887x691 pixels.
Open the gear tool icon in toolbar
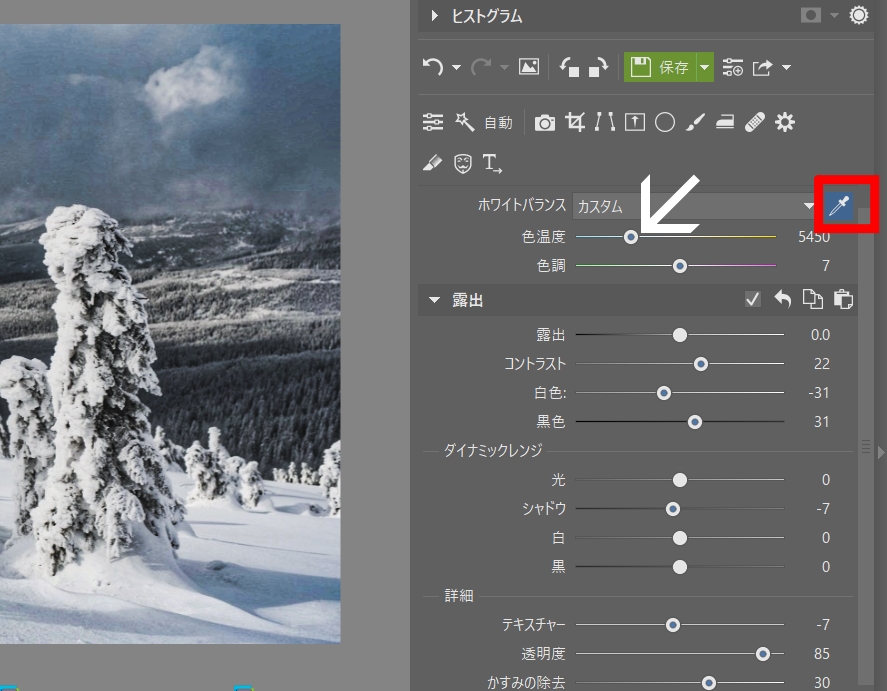coord(785,122)
